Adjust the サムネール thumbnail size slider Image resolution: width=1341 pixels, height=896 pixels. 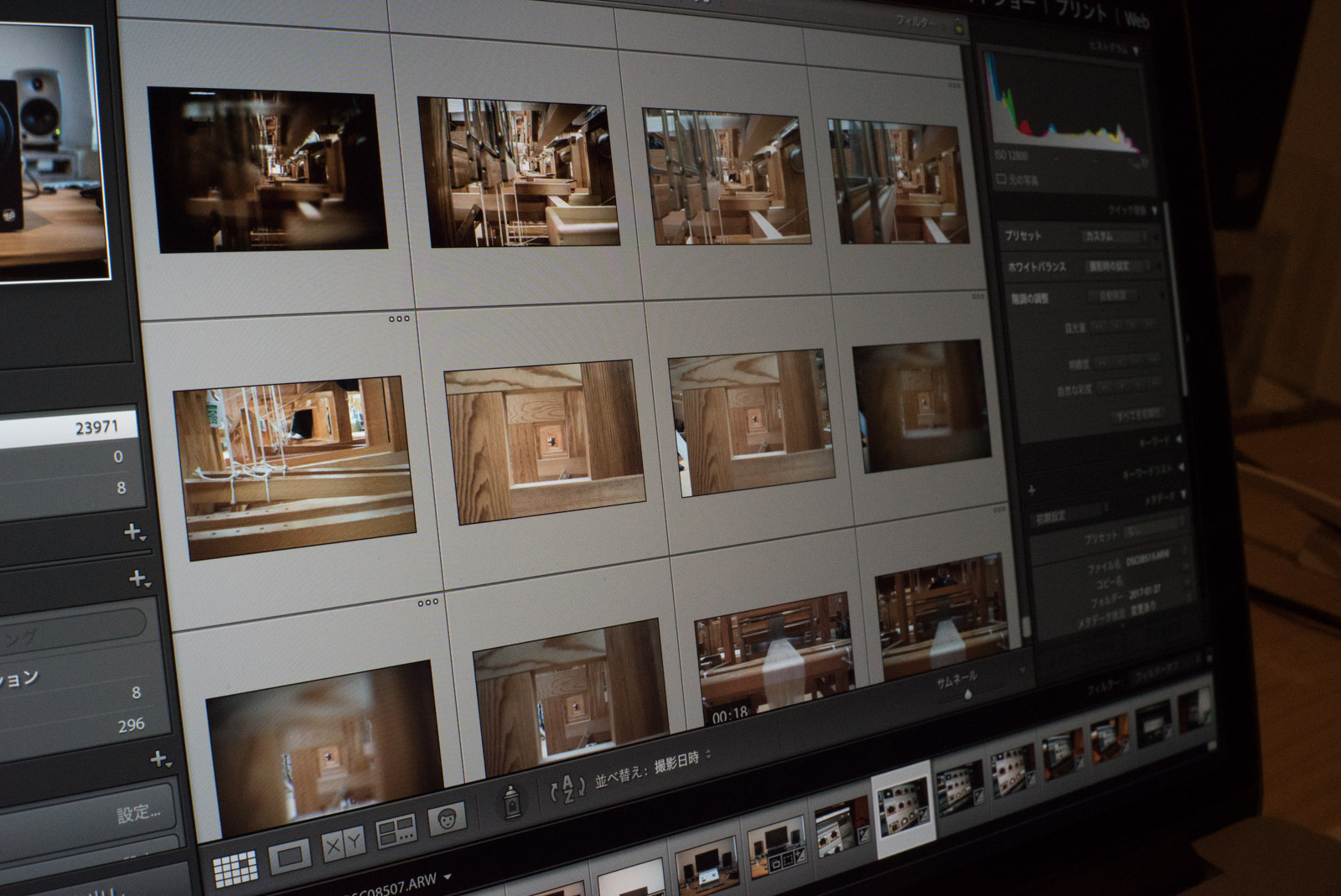968,694
